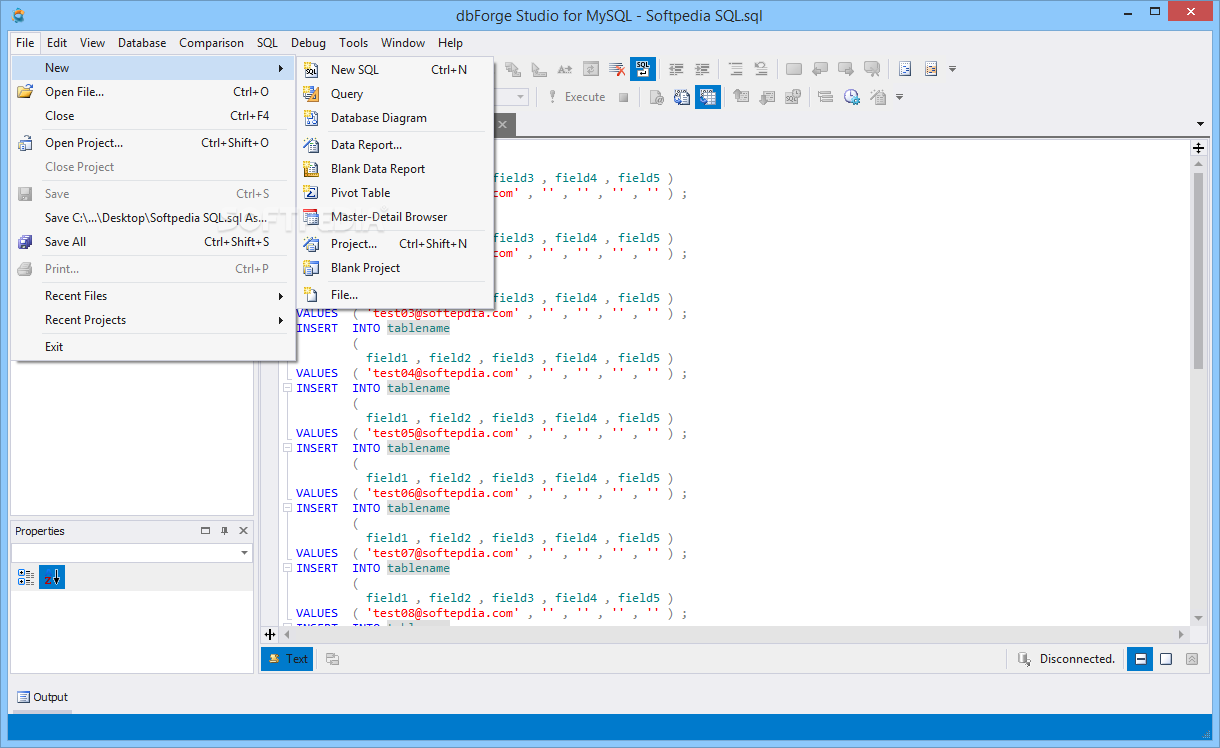Image resolution: width=1220 pixels, height=748 pixels.
Task: Open Project... entry in New submenu
Action: pyautogui.click(x=395, y=244)
